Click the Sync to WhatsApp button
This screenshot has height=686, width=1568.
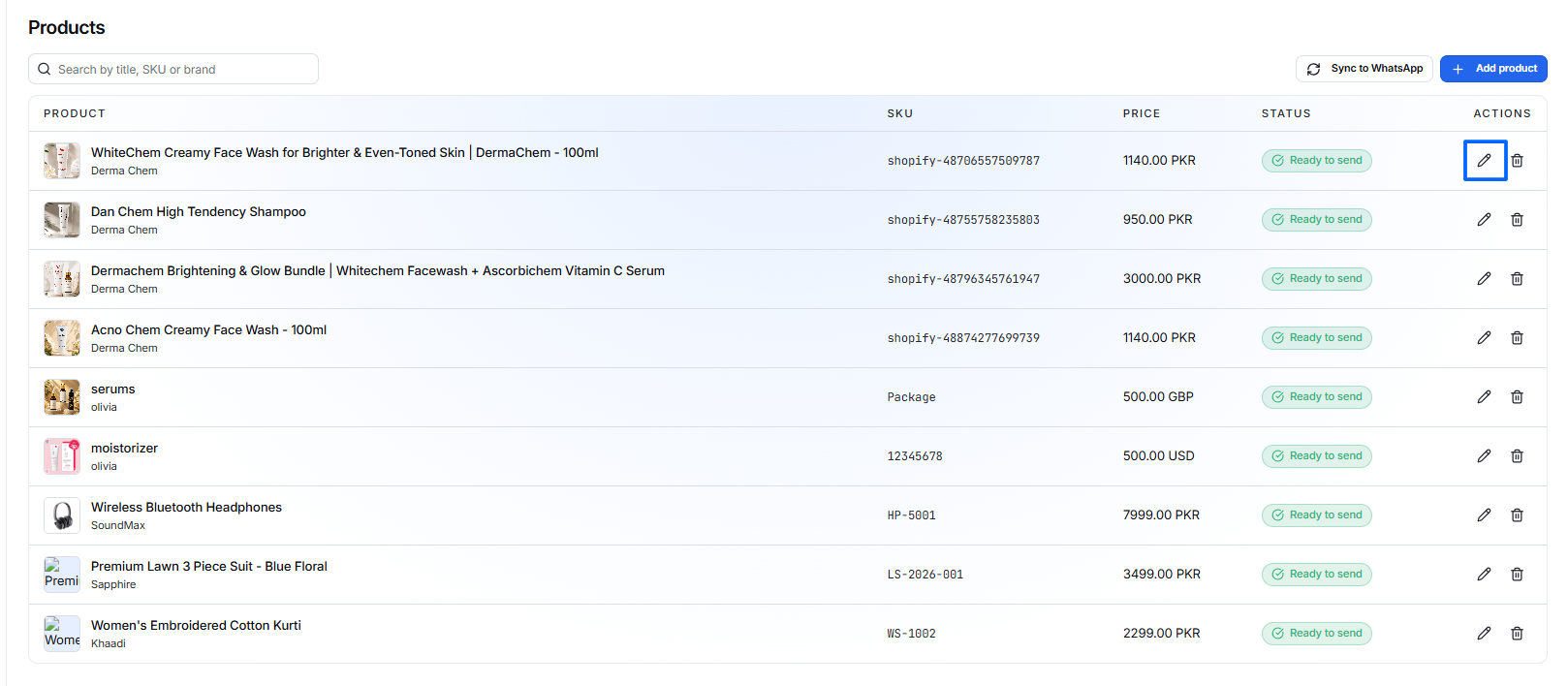(x=1364, y=69)
